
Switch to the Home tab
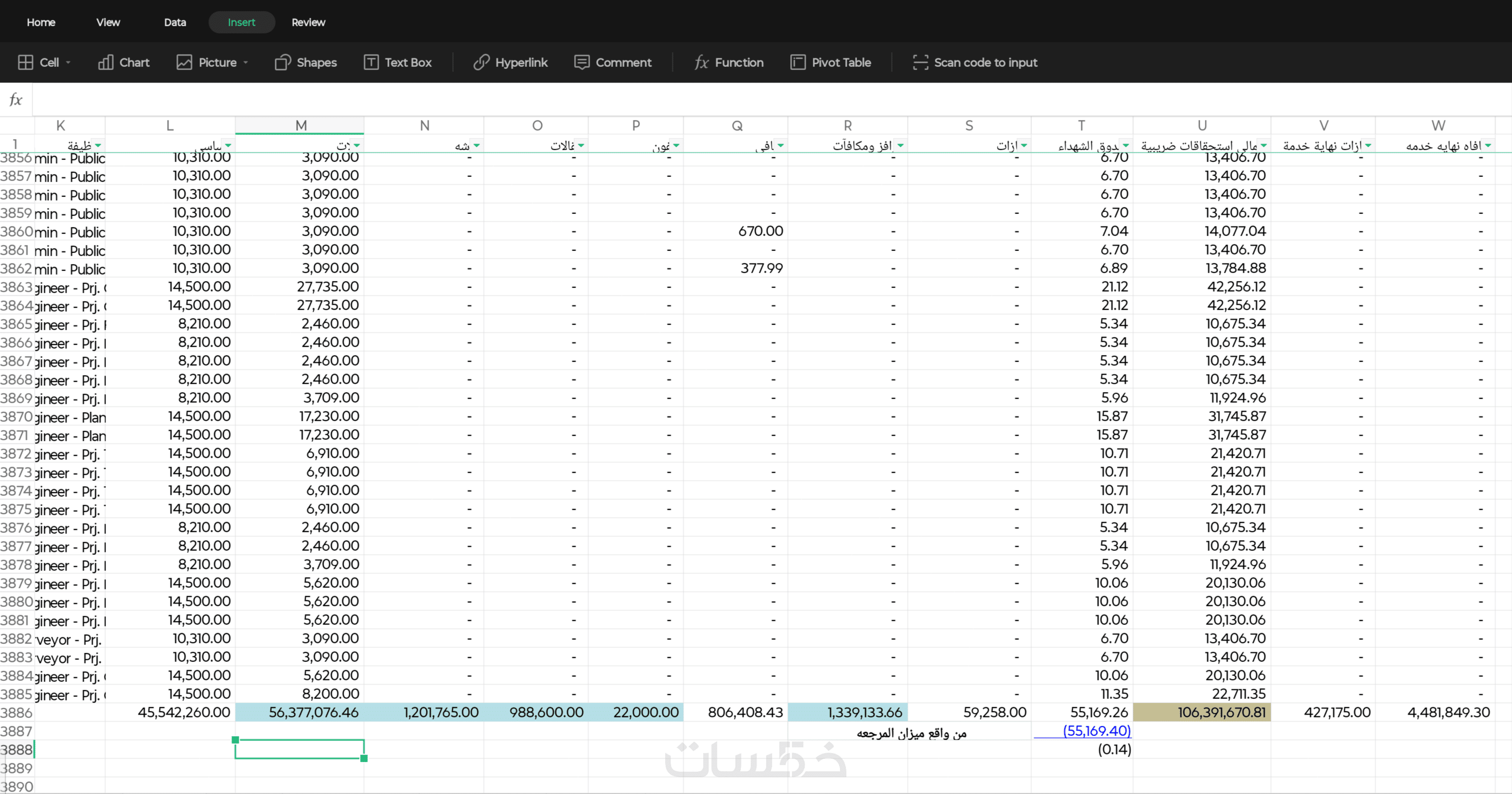pos(41,22)
